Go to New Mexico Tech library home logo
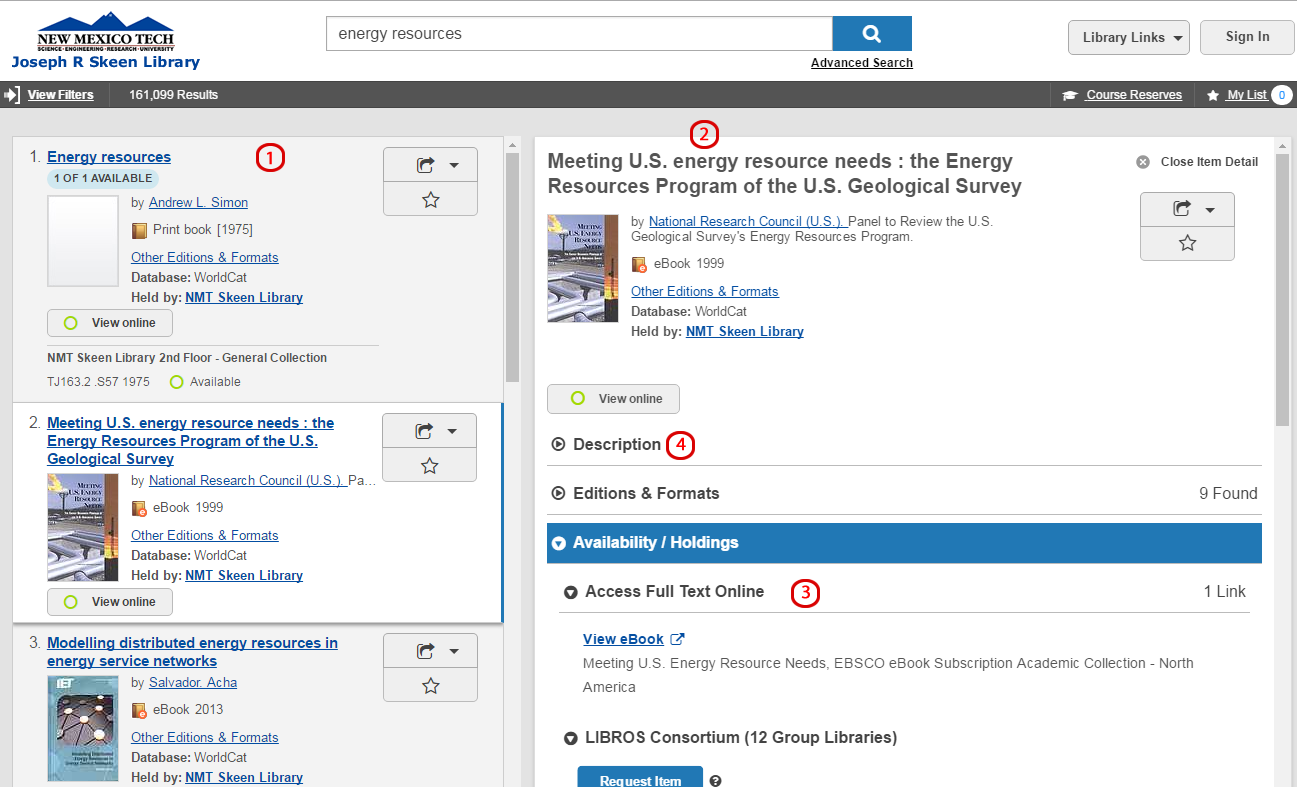The height and width of the screenshot is (787, 1297). [x=105, y=41]
